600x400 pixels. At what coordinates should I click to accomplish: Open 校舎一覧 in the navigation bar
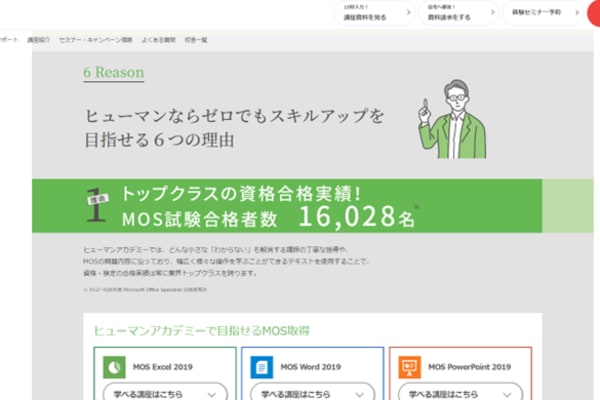point(196,39)
